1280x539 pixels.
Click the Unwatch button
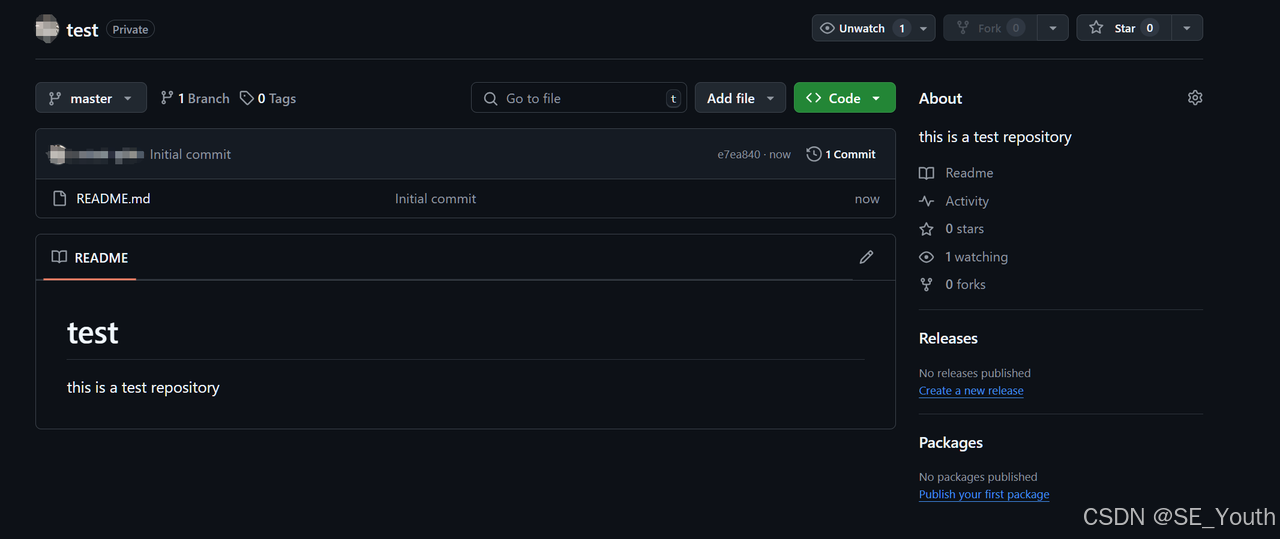pyautogui.click(x=862, y=28)
